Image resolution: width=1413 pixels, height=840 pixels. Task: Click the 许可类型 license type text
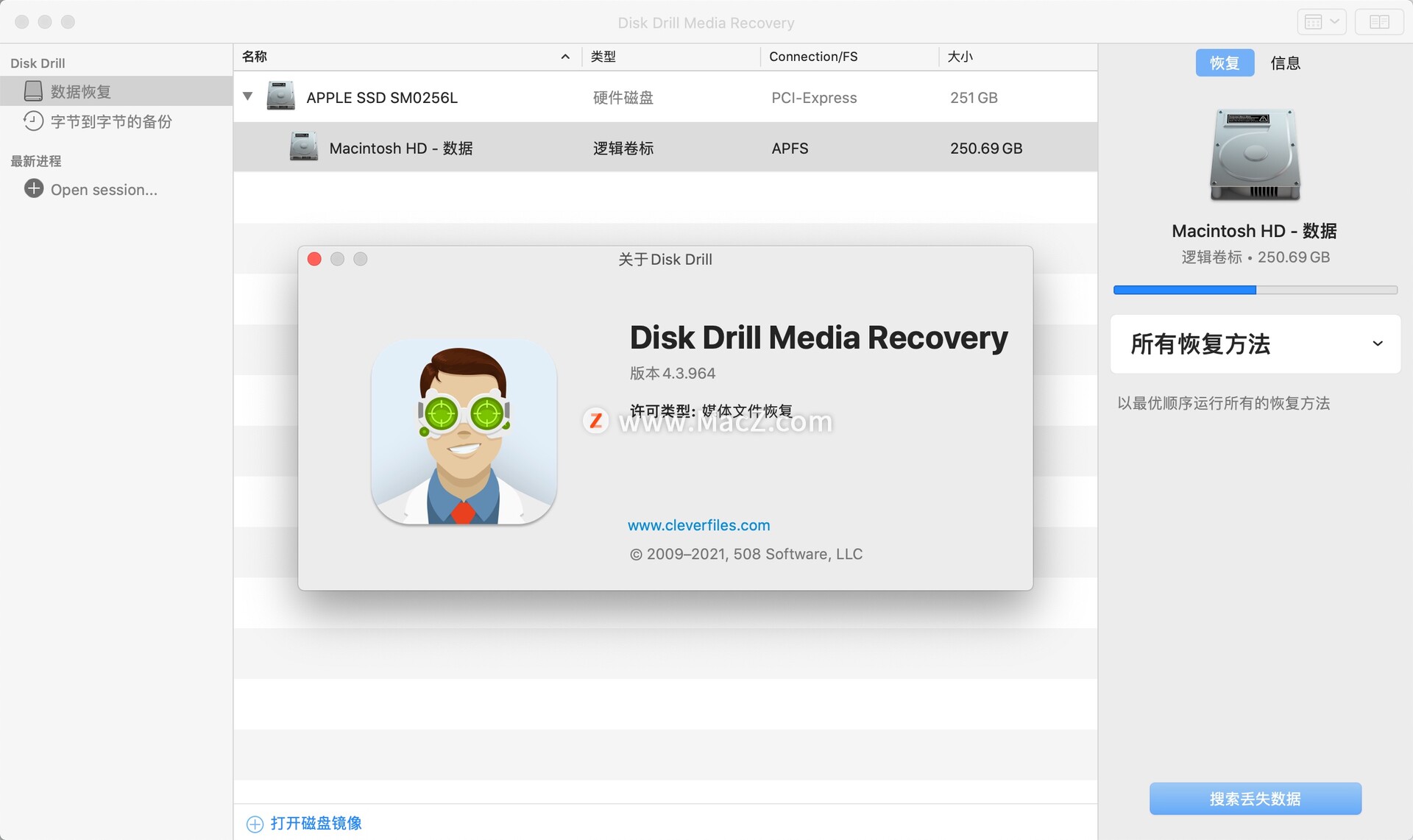pyautogui.click(x=711, y=410)
